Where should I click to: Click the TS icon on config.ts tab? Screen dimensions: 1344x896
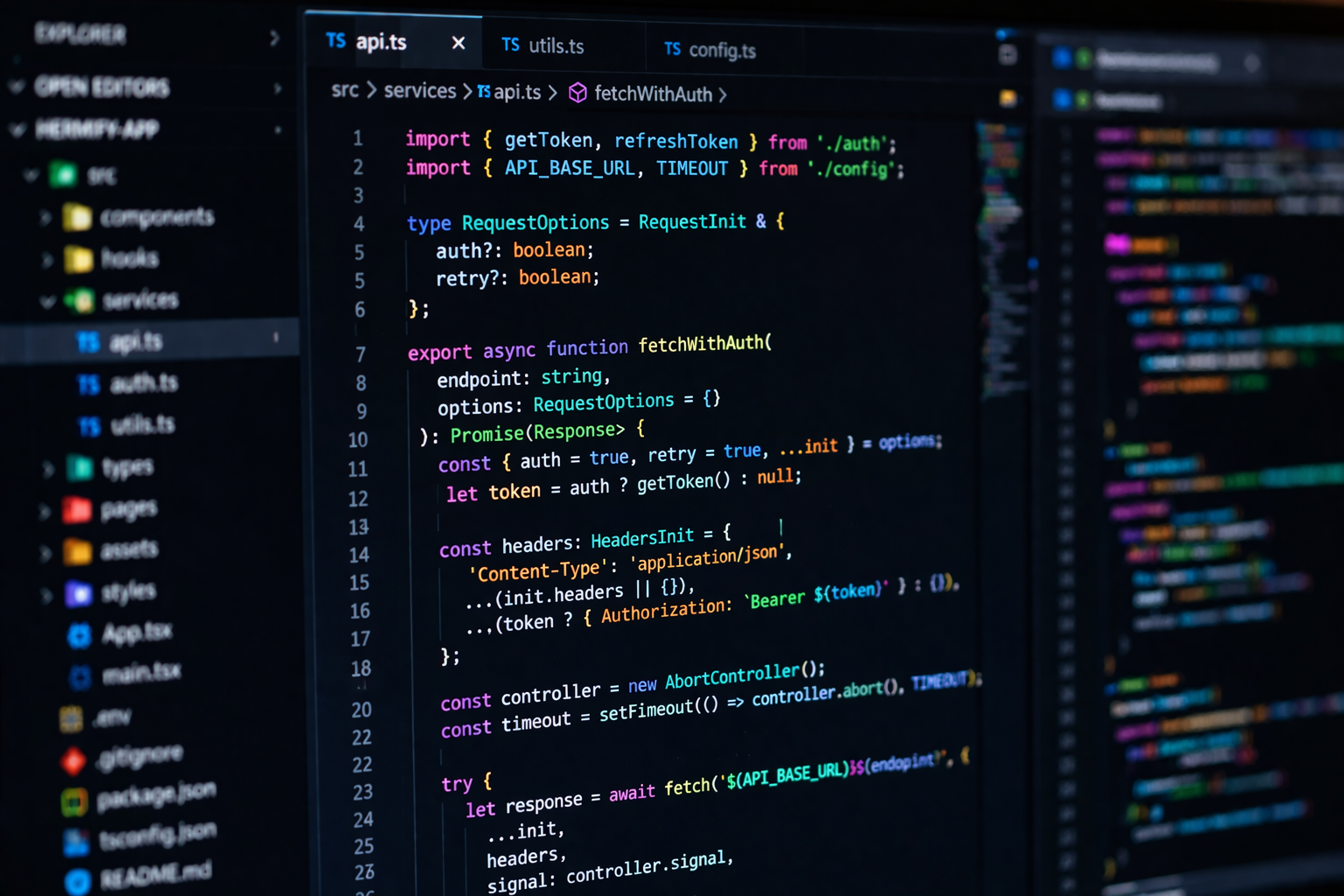tap(672, 49)
